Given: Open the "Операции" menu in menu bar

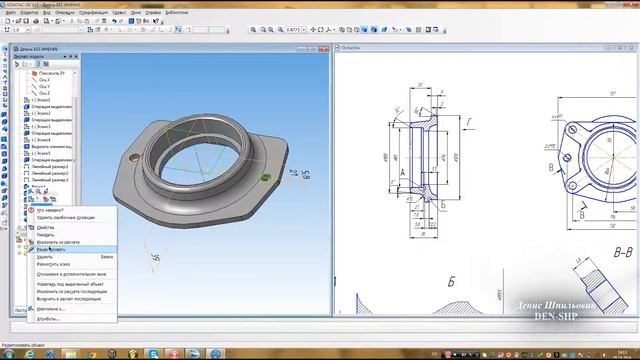Looking at the screenshot, I should (x=65, y=13).
